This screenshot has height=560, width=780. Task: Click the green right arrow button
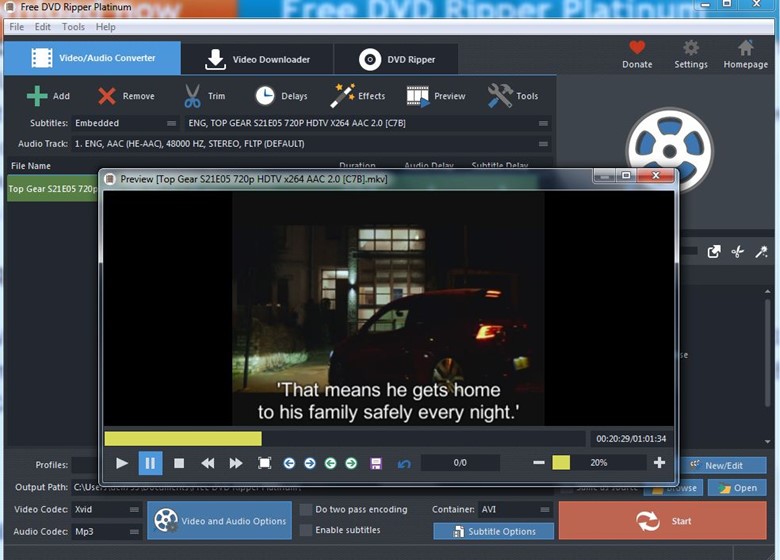click(x=351, y=463)
